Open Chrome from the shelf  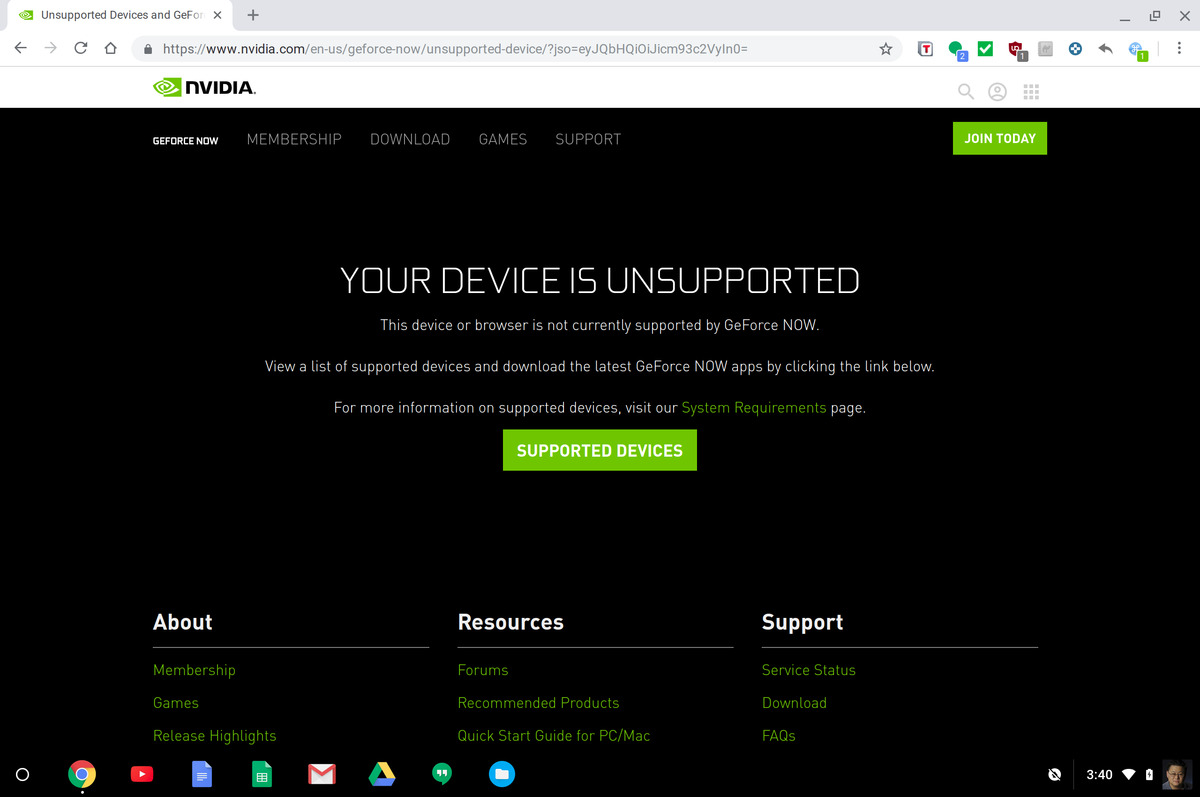82,774
